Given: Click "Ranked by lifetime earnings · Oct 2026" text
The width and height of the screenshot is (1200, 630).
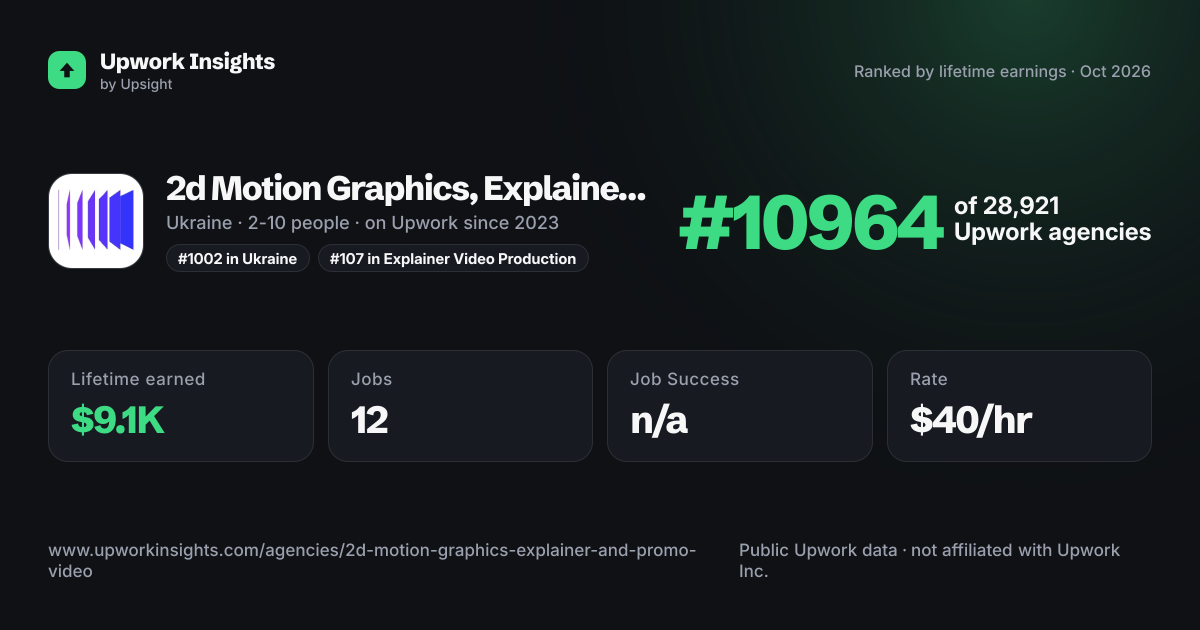Looking at the screenshot, I should pos(1002,71).
